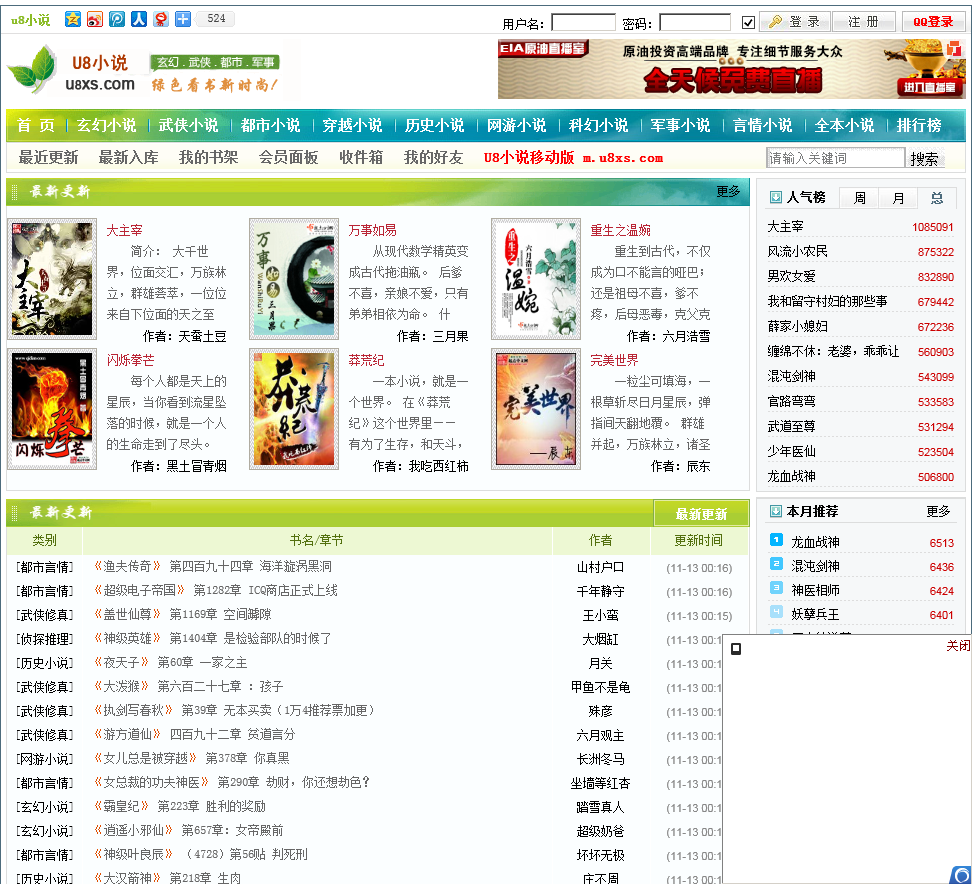Click author 山村户口 in update list

600,567
